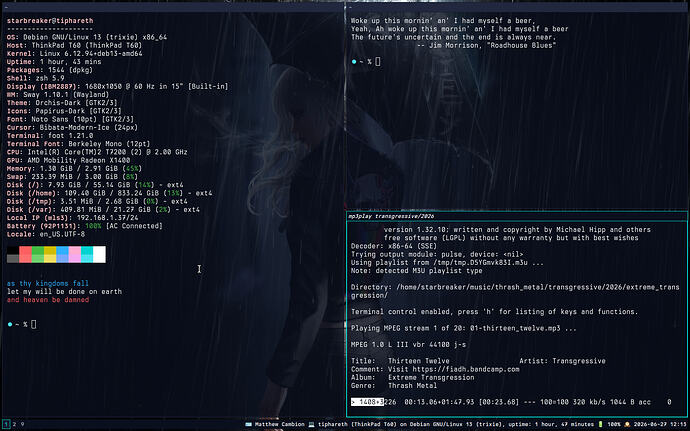The height and width of the screenshot is (431, 690).
Task: Click the 100% battery text in status bar
Action: pyautogui.click(x=613, y=424)
